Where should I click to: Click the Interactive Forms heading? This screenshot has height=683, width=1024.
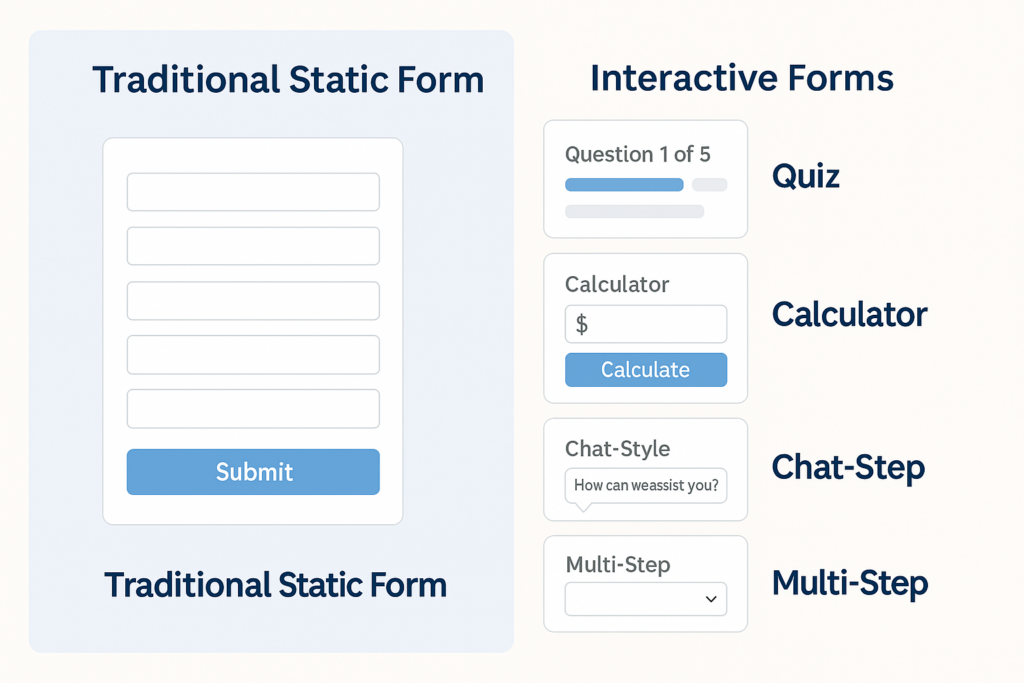pyautogui.click(x=741, y=78)
